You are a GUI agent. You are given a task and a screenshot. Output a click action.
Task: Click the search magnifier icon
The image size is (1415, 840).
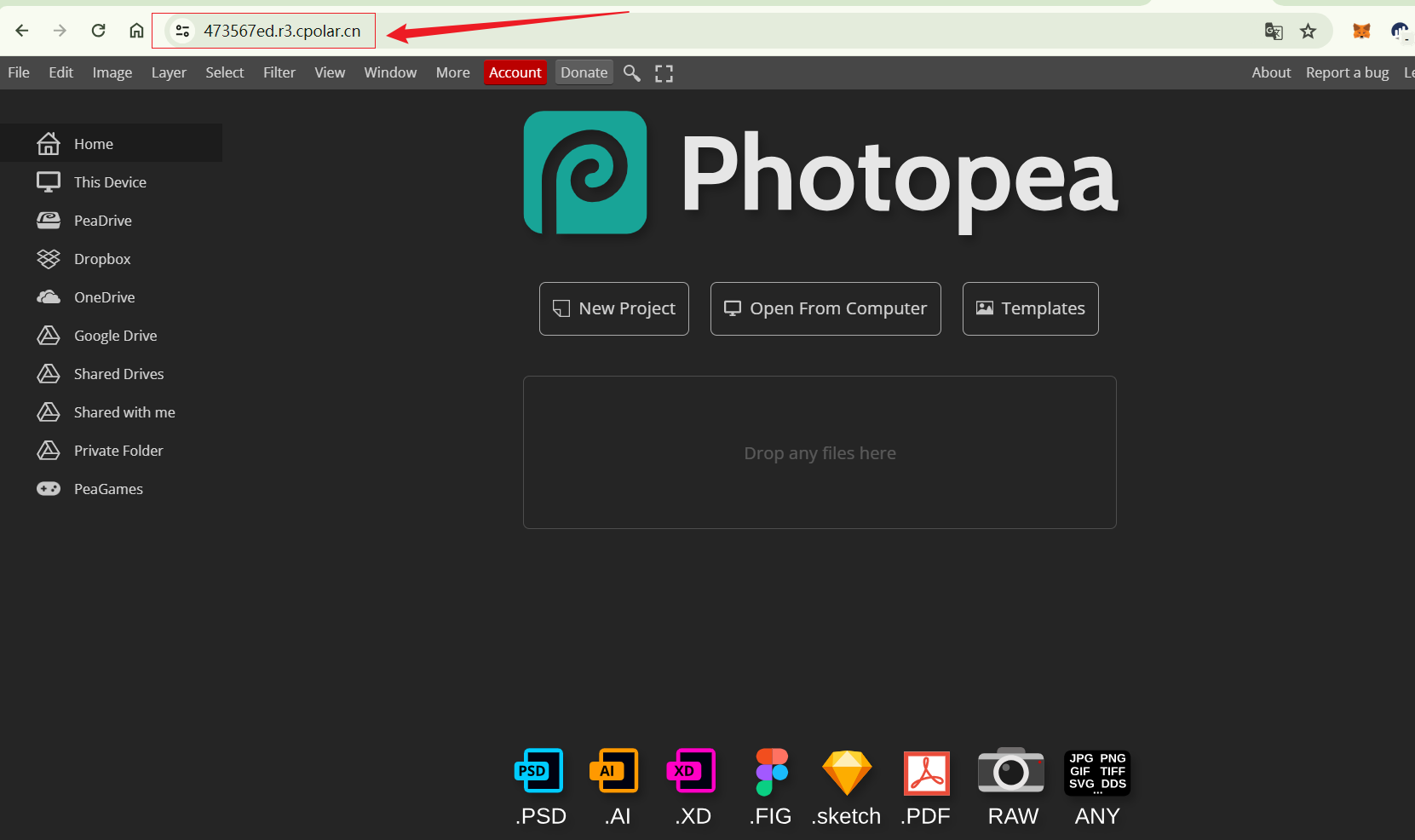[631, 73]
